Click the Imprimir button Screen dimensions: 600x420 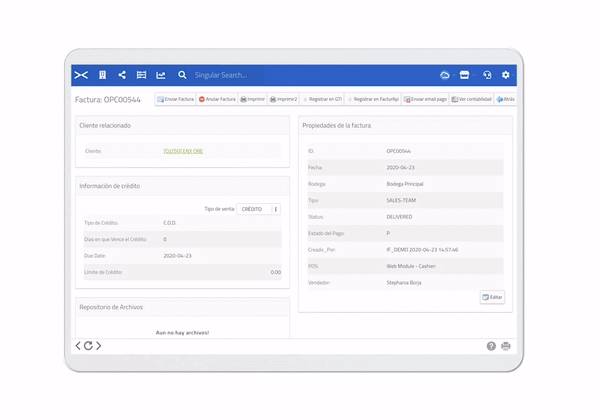pos(253,99)
